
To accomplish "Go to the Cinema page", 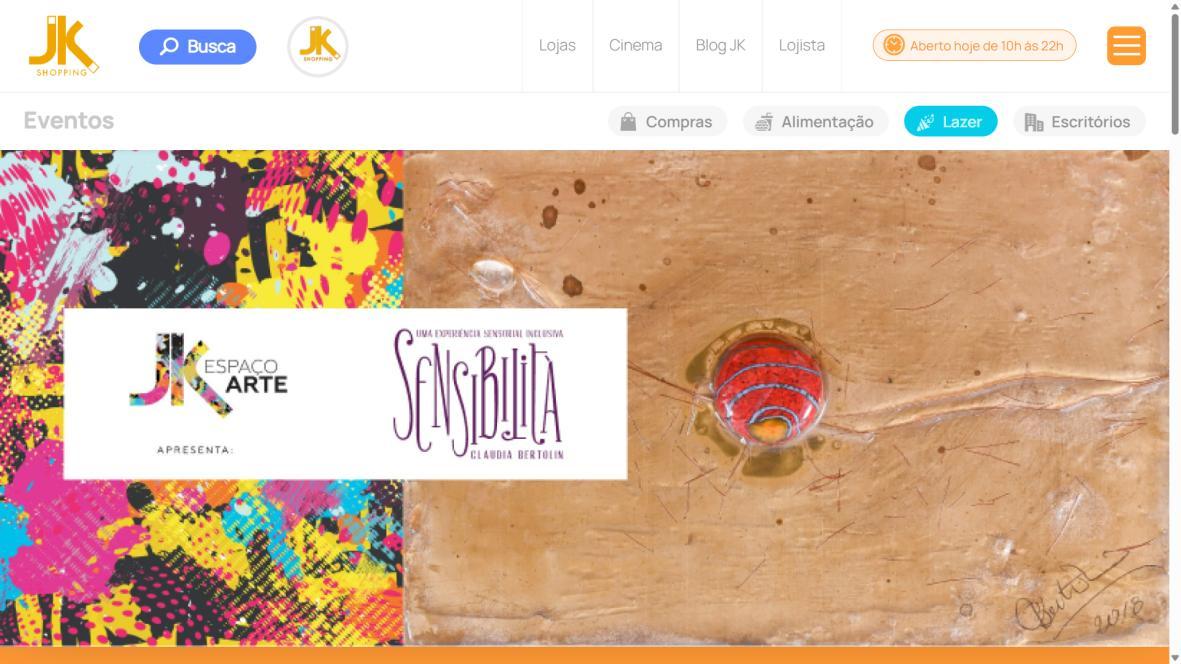I will point(636,45).
